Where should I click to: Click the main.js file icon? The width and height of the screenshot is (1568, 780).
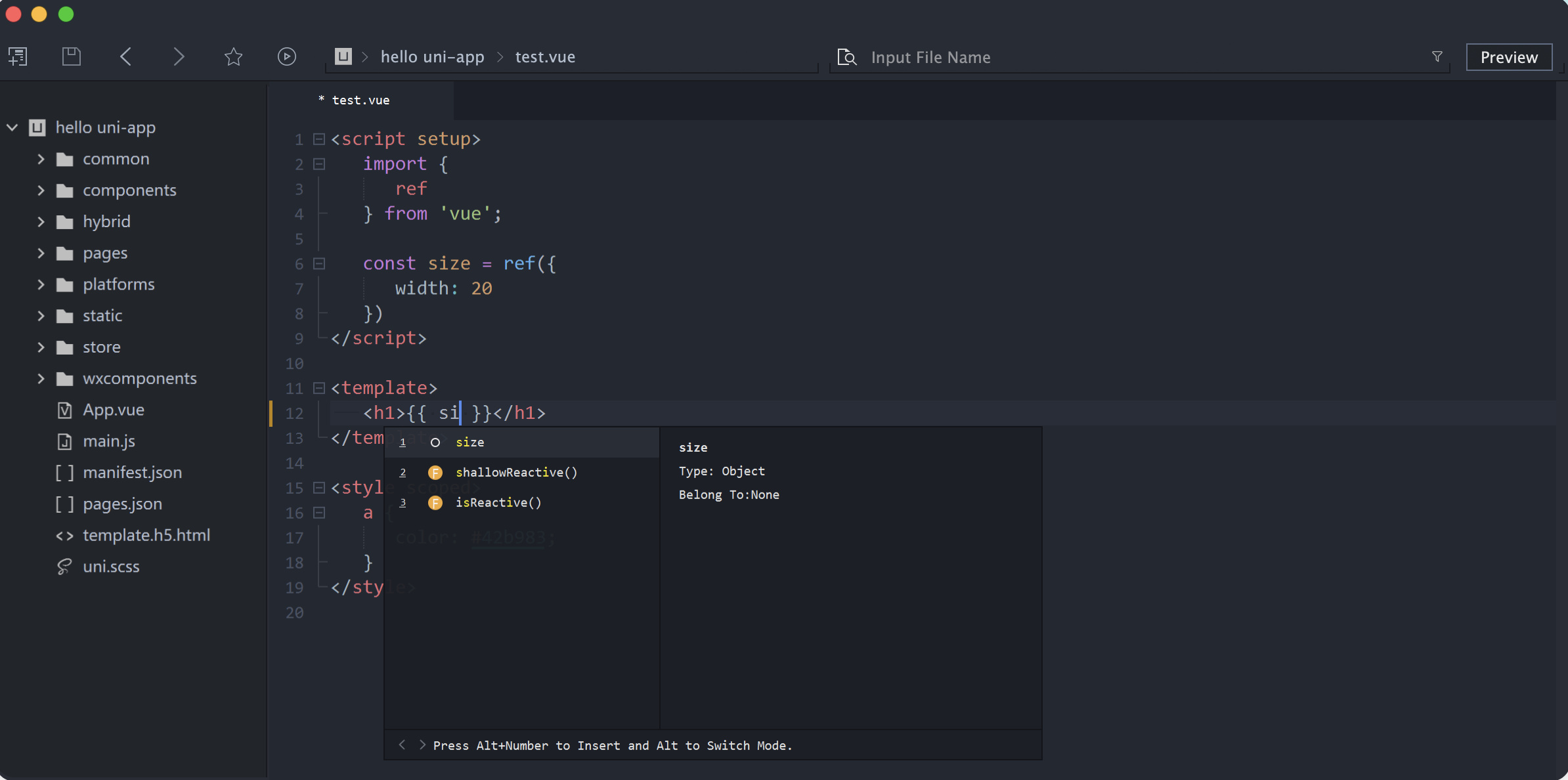[x=64, y=441]
